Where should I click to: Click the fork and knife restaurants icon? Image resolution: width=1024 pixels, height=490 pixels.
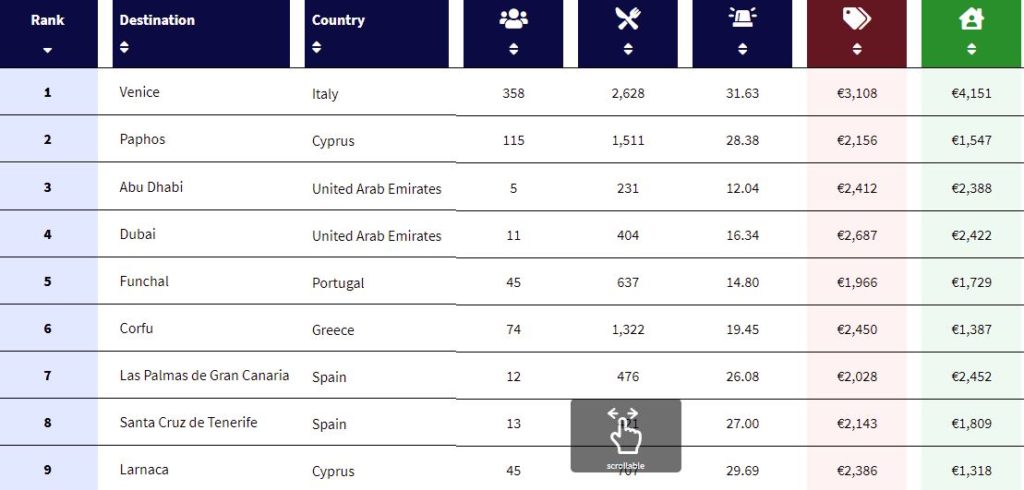click(628, 18)
